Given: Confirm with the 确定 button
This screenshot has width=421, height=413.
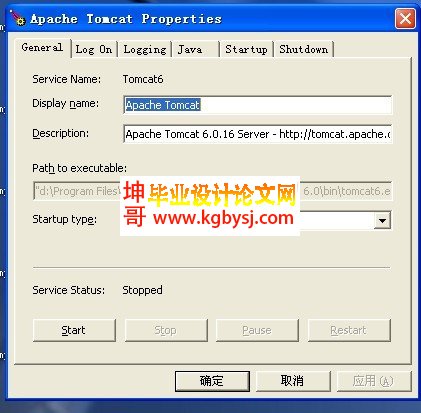Looking at the screenshot, I should pyautogui.click(x=212, y=381).
